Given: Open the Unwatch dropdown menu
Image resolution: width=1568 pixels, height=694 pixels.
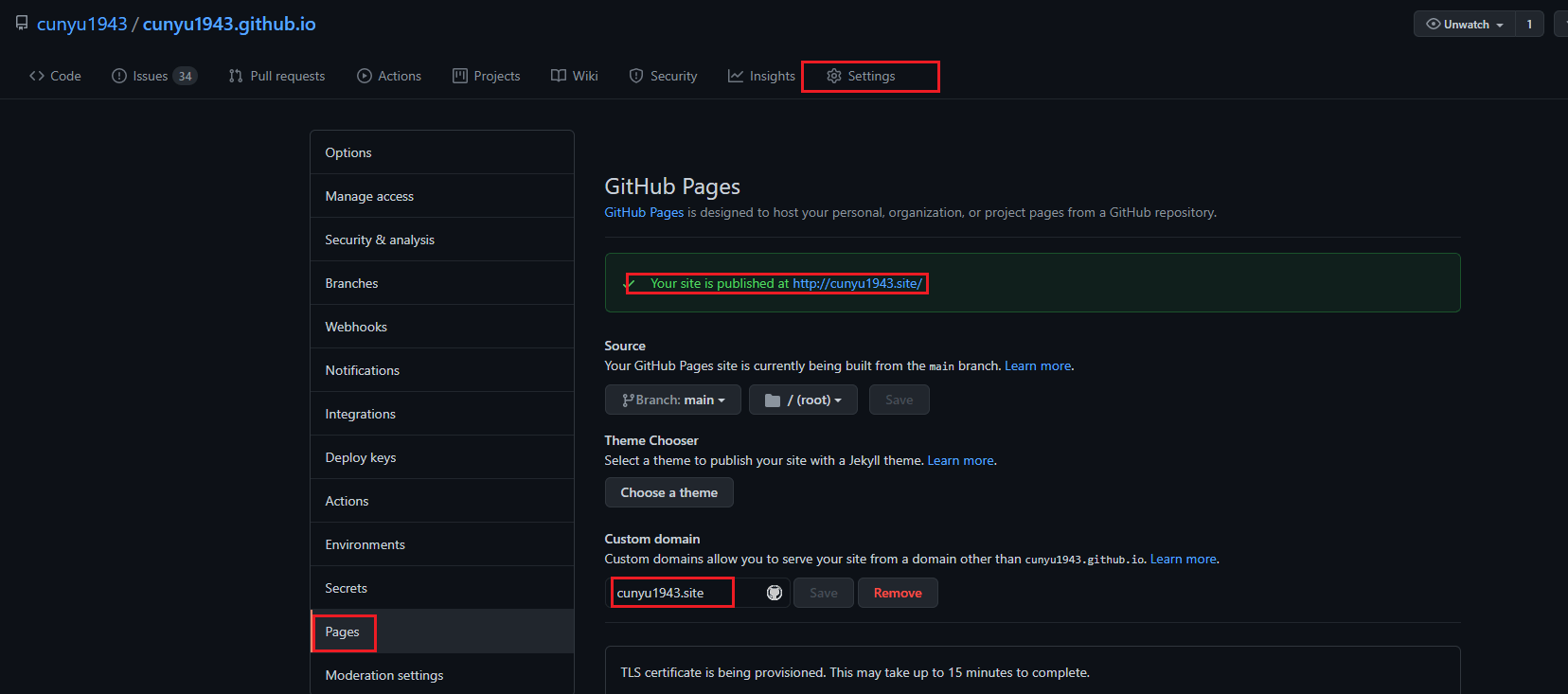Looking at the screenshot, I should pos(1465,25).
